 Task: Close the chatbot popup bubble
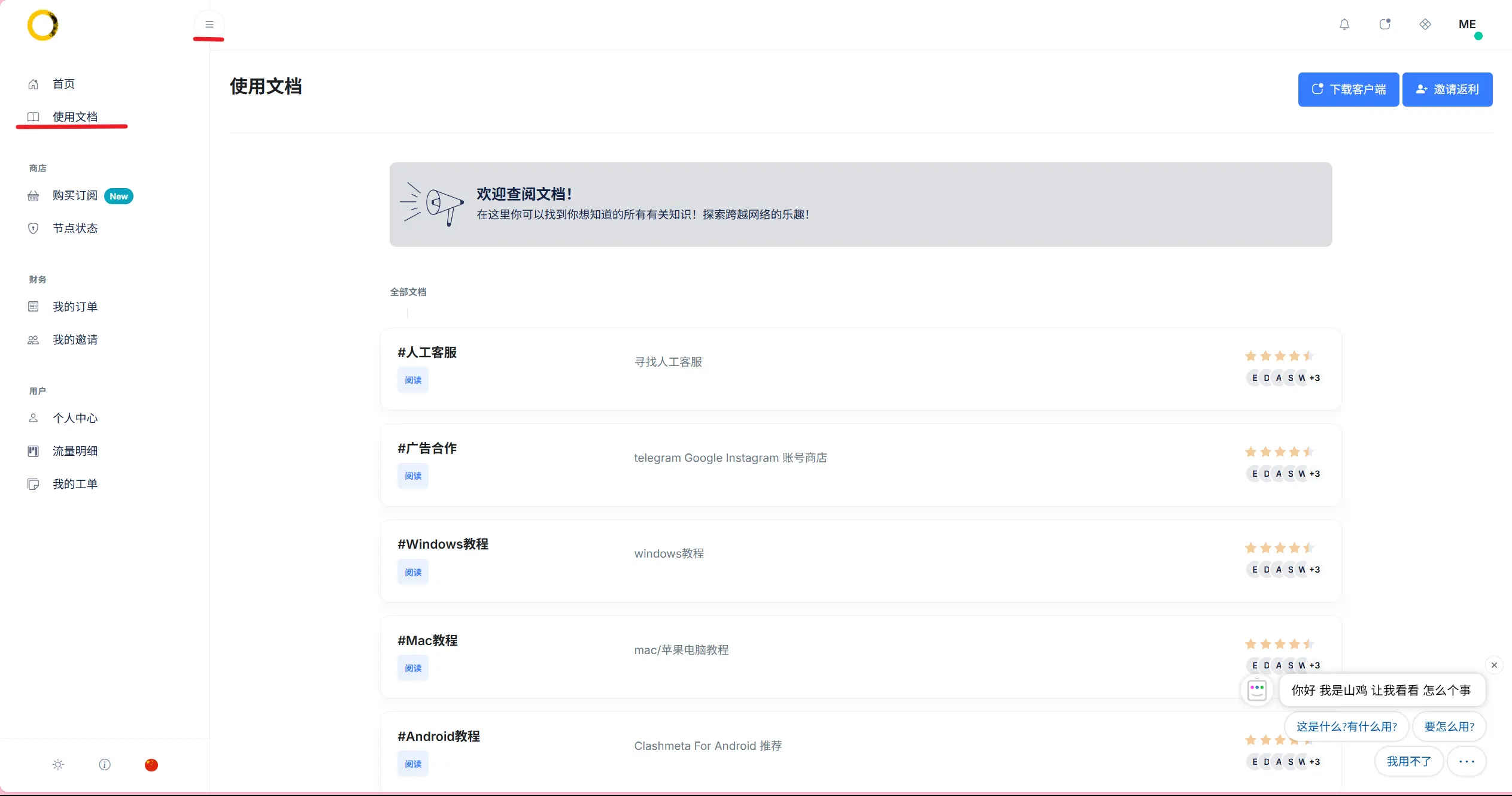[x=1493, y=665]
